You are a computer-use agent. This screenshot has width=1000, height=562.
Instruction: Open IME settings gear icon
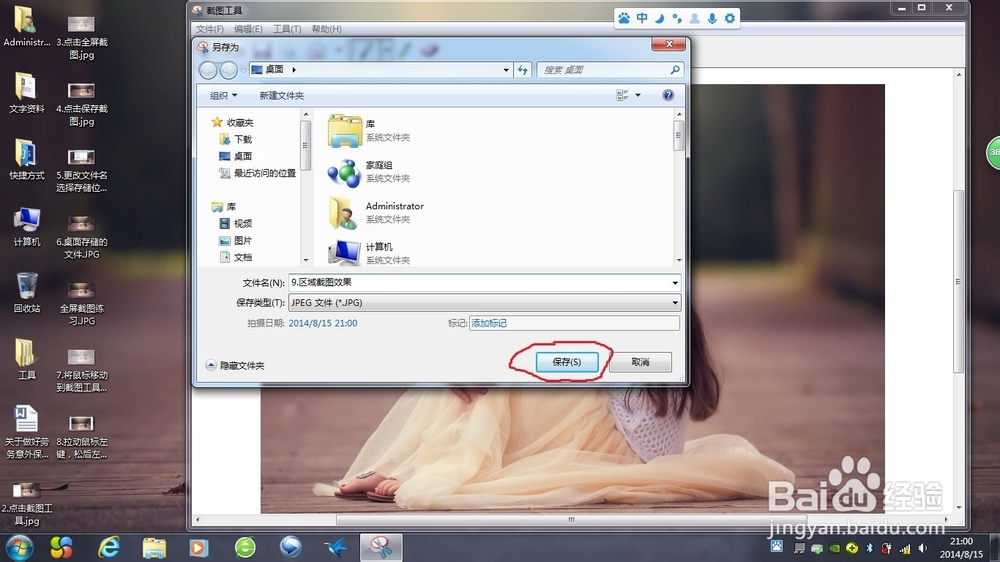point(730,18)
